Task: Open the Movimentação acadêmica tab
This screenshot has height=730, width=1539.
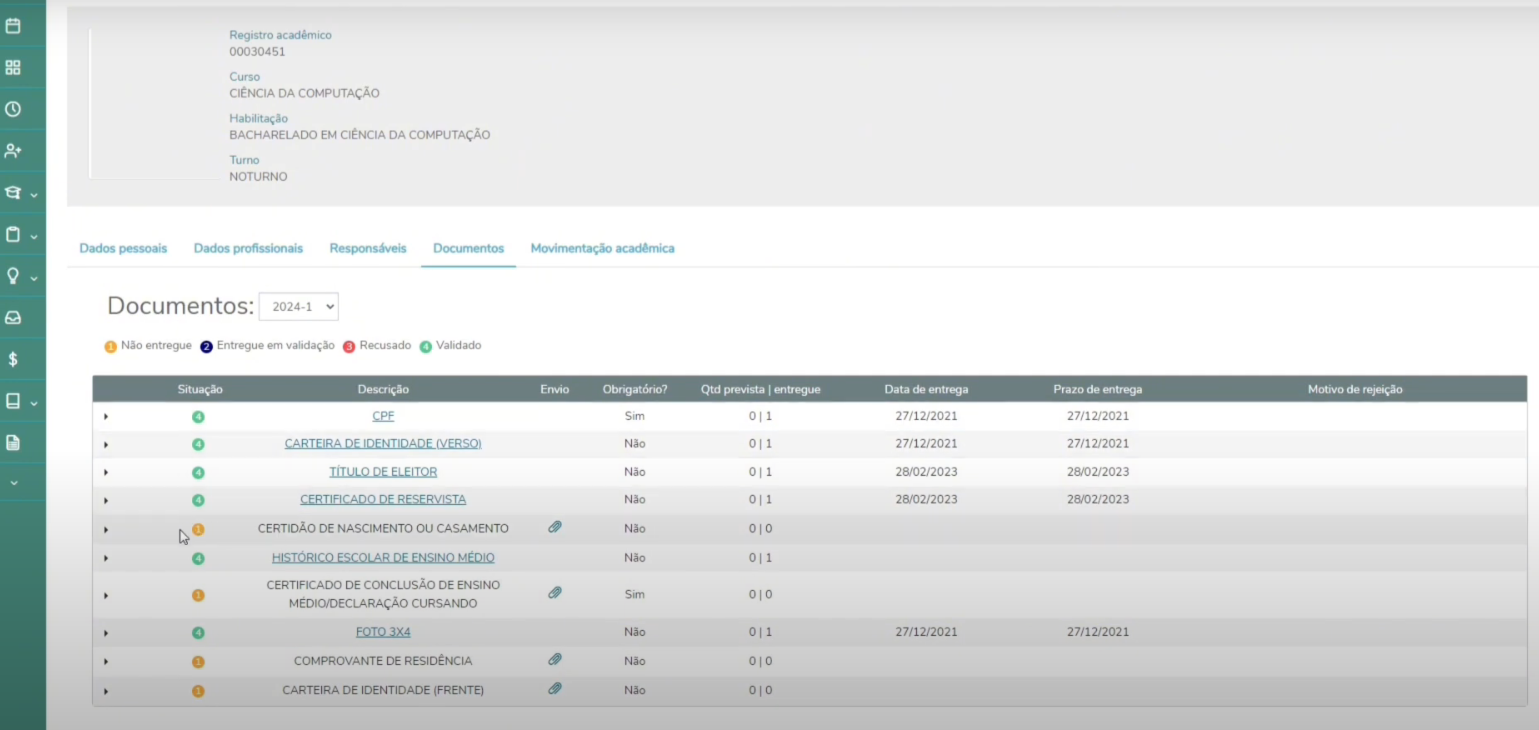Action: 602,248
